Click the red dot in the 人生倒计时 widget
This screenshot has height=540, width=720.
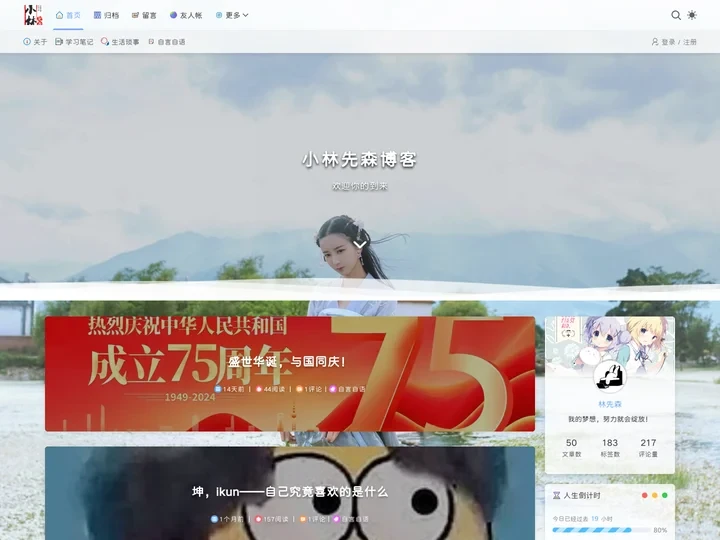[x=645, y=495]
